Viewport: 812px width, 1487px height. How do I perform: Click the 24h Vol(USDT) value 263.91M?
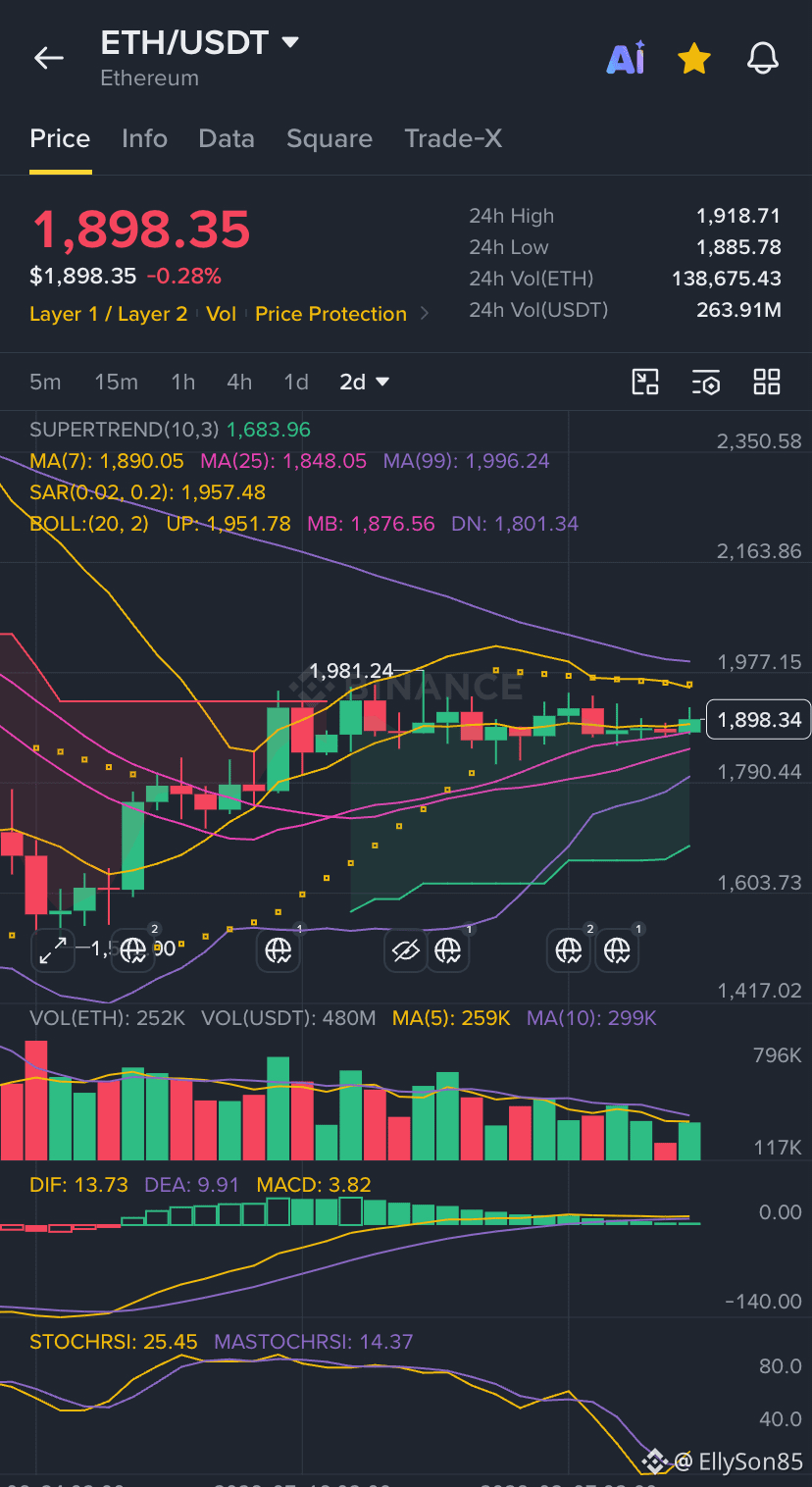739,310
